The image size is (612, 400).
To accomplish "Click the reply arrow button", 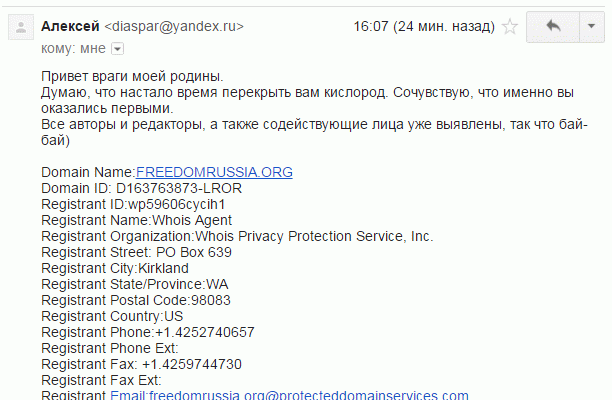I will tap(553, 27).
